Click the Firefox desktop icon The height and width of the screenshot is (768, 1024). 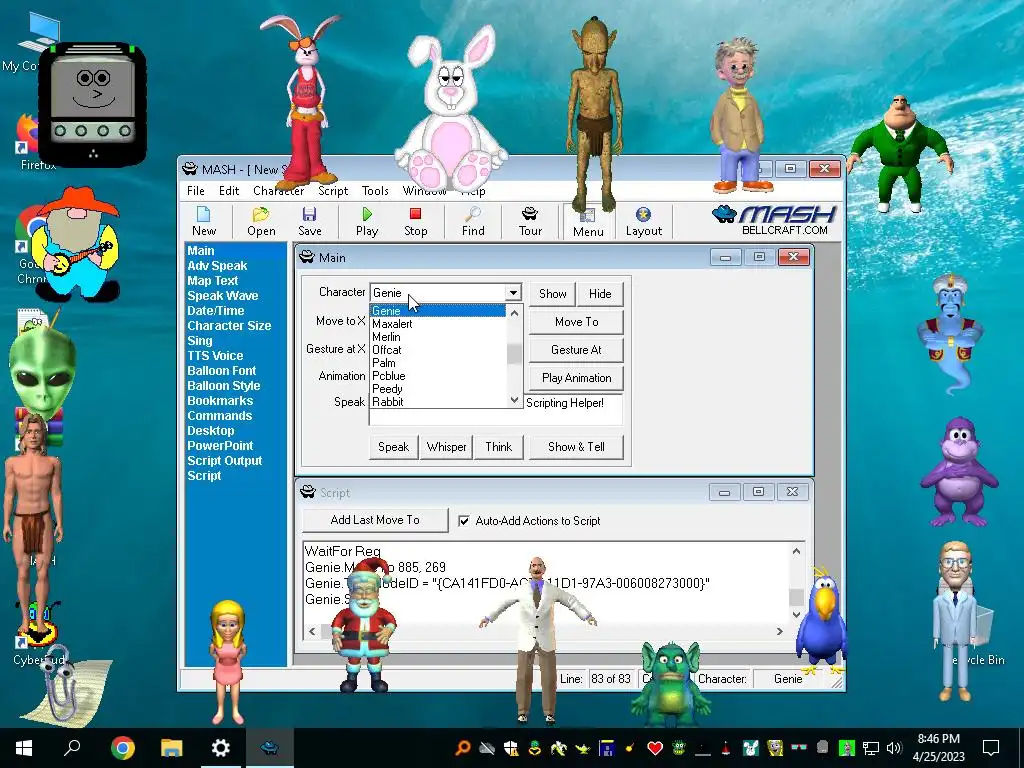click(29, 142)
